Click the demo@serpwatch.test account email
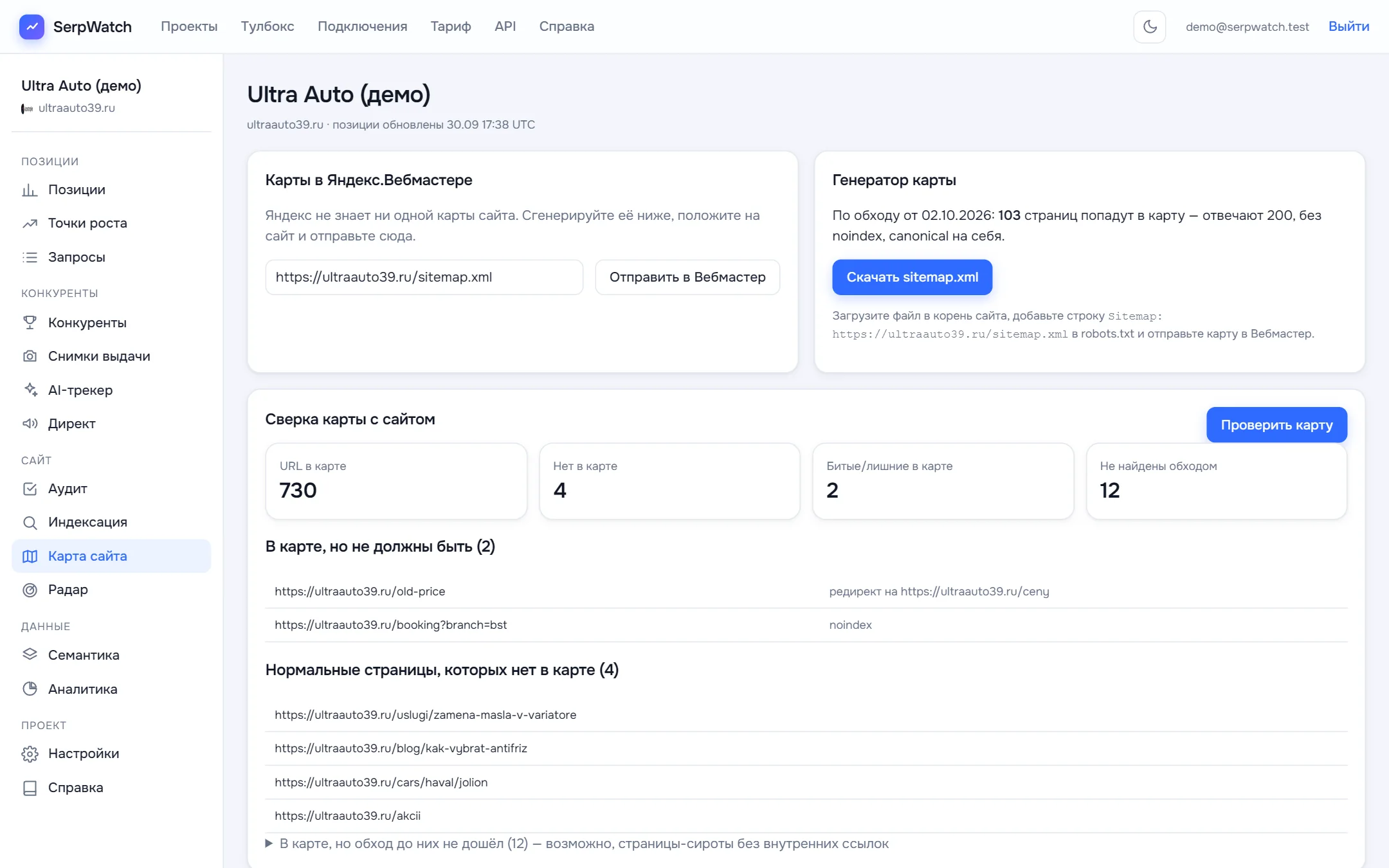 [x=1247, y=26]
